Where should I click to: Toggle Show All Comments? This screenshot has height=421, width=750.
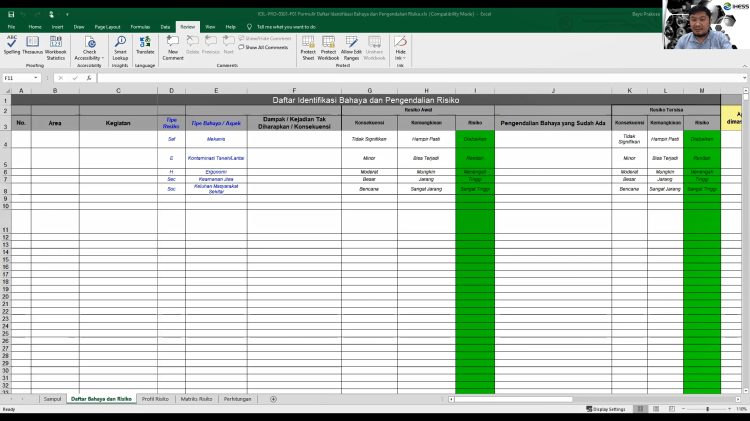pyautogui.click(x=263, y=47)
